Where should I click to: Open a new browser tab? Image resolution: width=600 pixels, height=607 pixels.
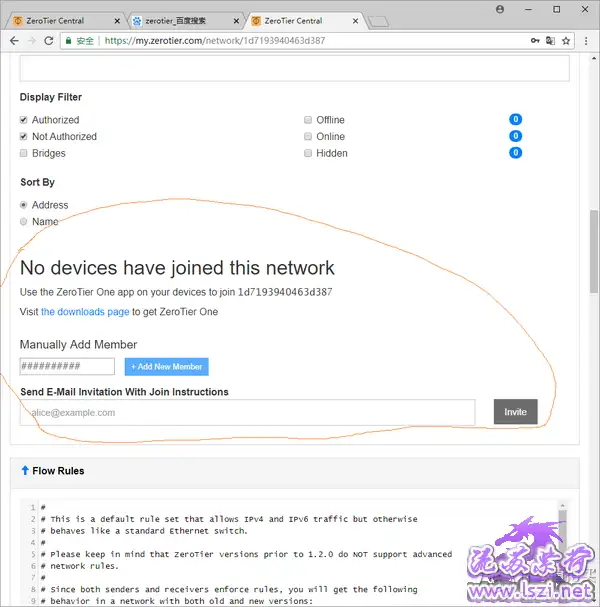point(378,22)
